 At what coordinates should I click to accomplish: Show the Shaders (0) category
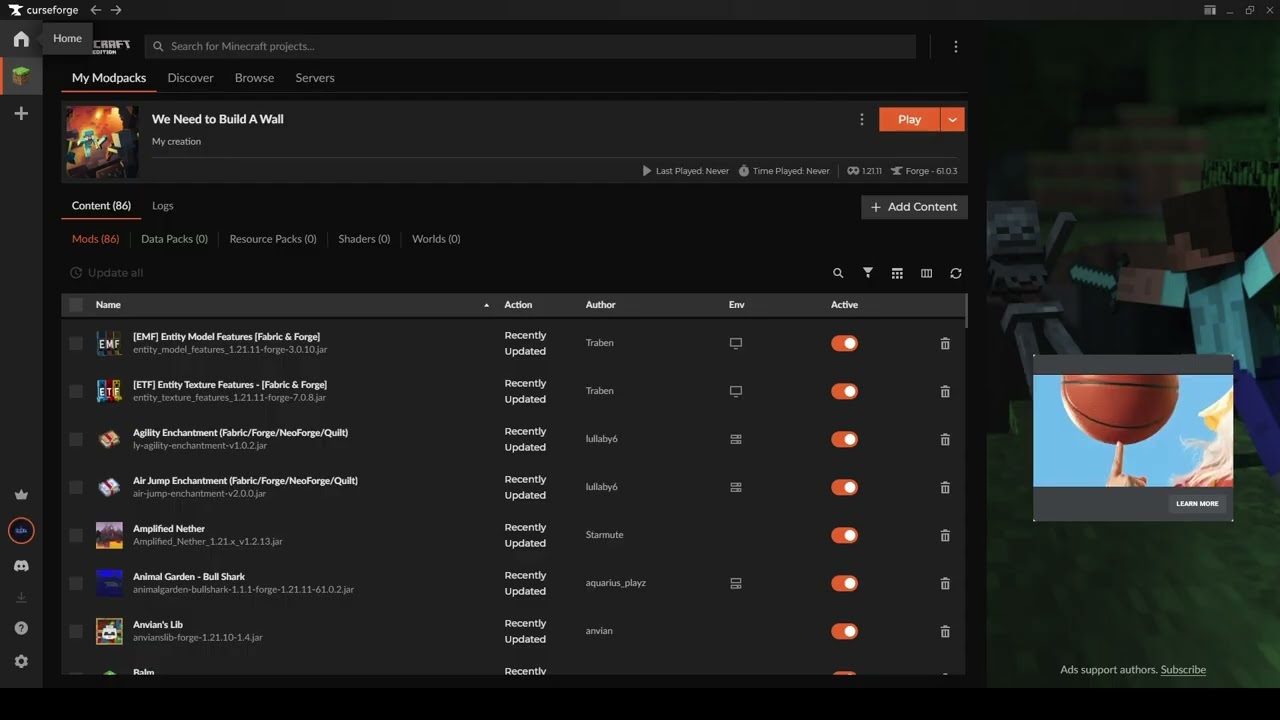(x=364, y=239)
